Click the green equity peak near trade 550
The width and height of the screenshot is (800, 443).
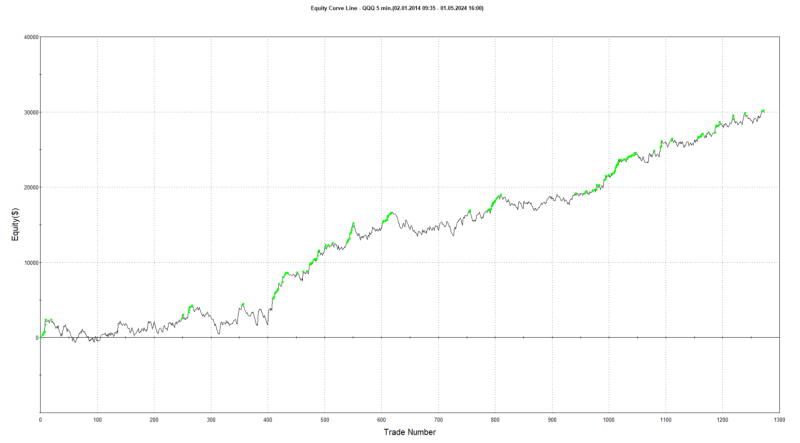pos(353,224)
